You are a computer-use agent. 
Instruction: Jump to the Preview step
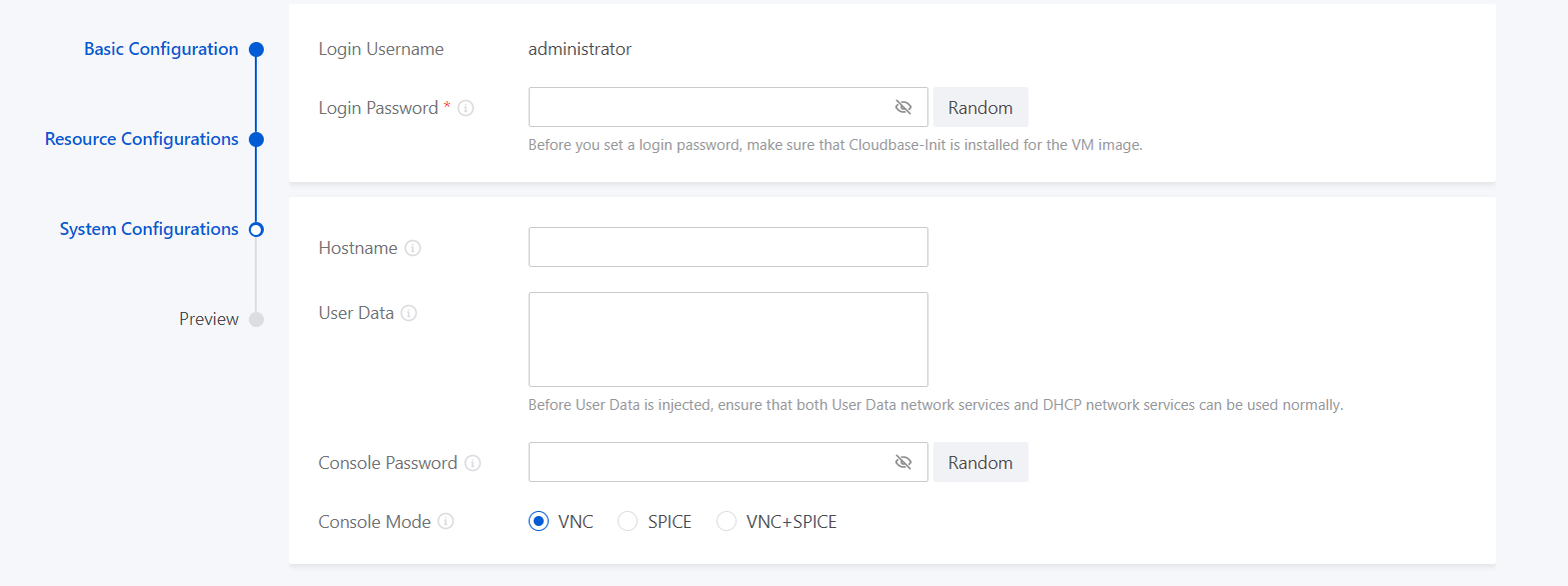click(x=209, y=319)
